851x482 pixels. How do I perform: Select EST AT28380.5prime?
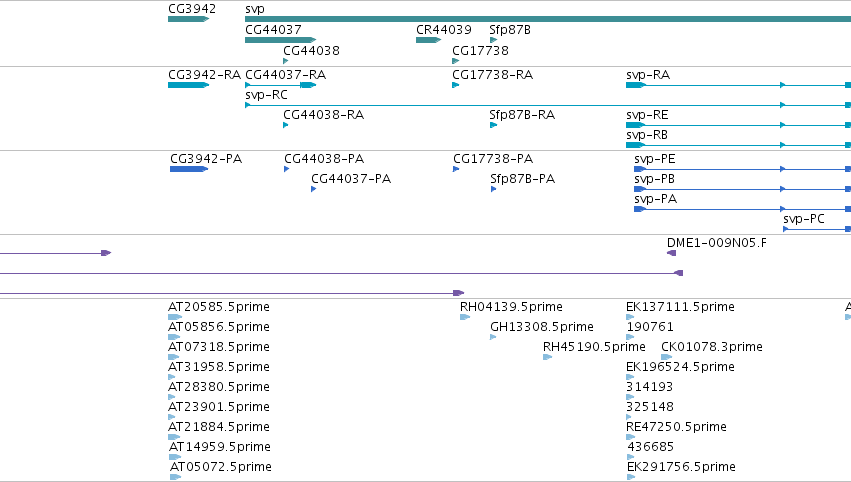tap(172, 397)
